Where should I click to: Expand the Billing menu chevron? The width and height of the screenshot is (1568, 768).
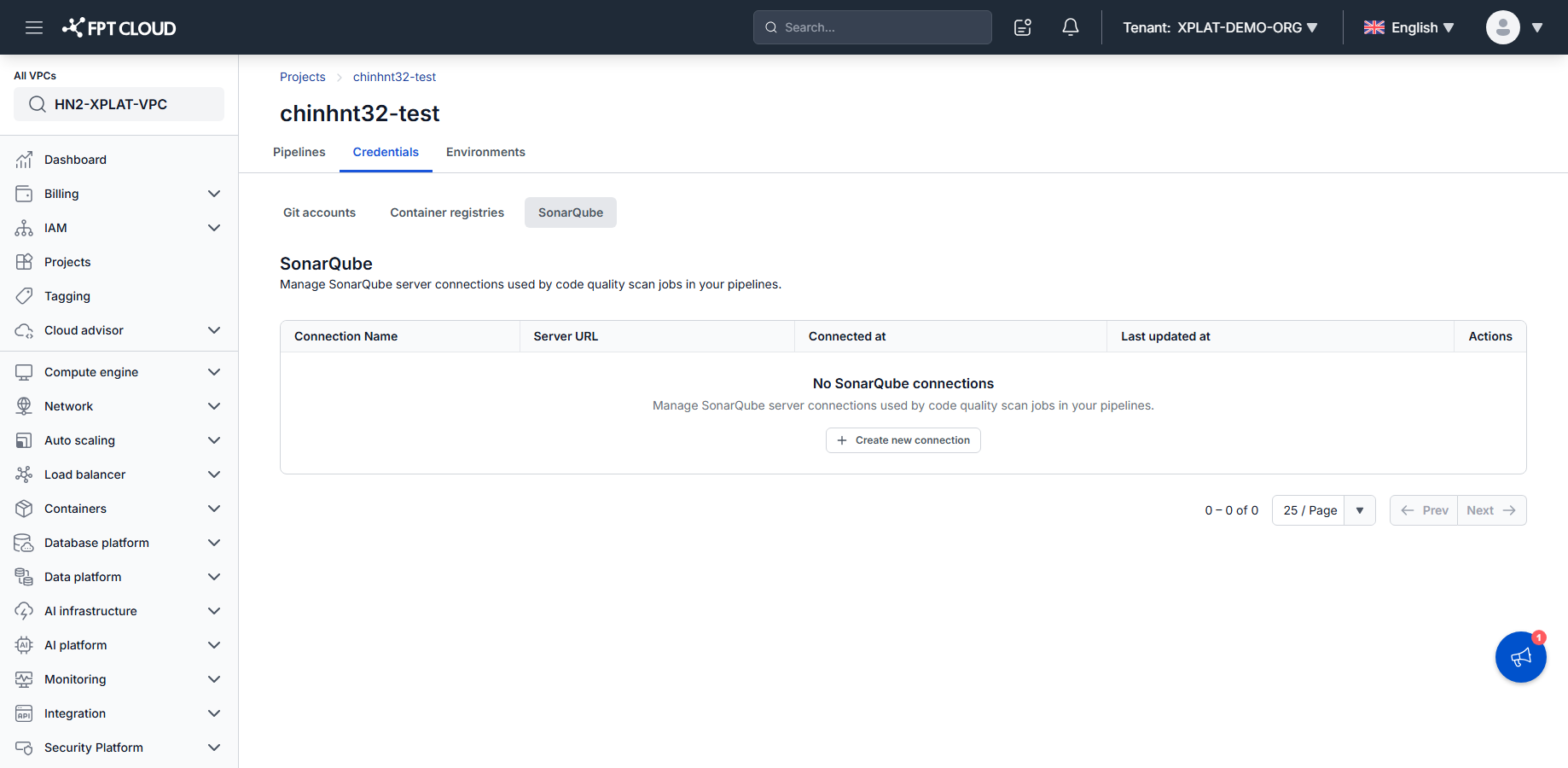[x=214, y=194]
